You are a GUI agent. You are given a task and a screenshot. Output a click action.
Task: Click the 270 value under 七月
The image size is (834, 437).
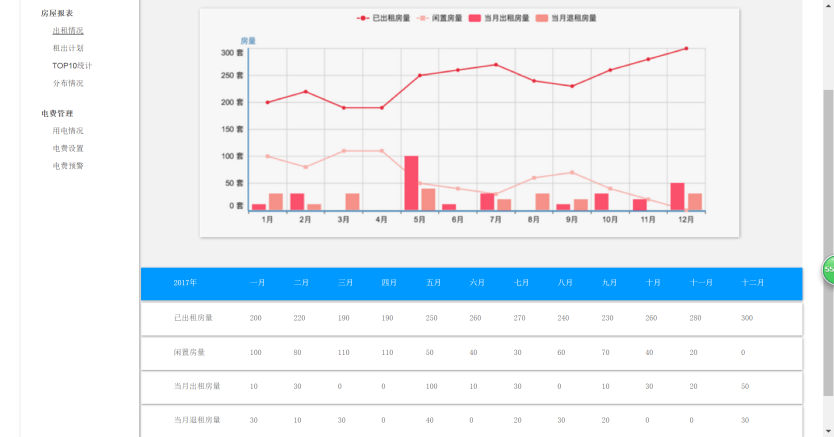tap(519, 318)
